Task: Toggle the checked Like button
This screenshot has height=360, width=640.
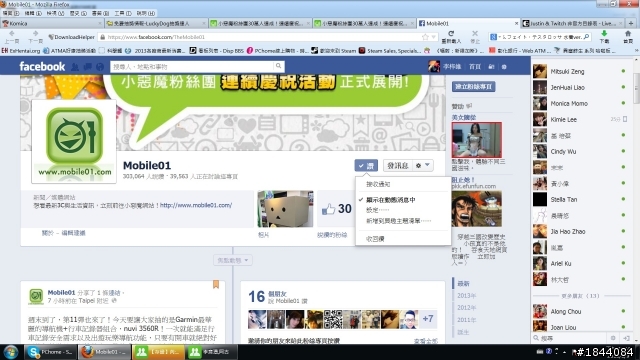Action: coord(366,165)
